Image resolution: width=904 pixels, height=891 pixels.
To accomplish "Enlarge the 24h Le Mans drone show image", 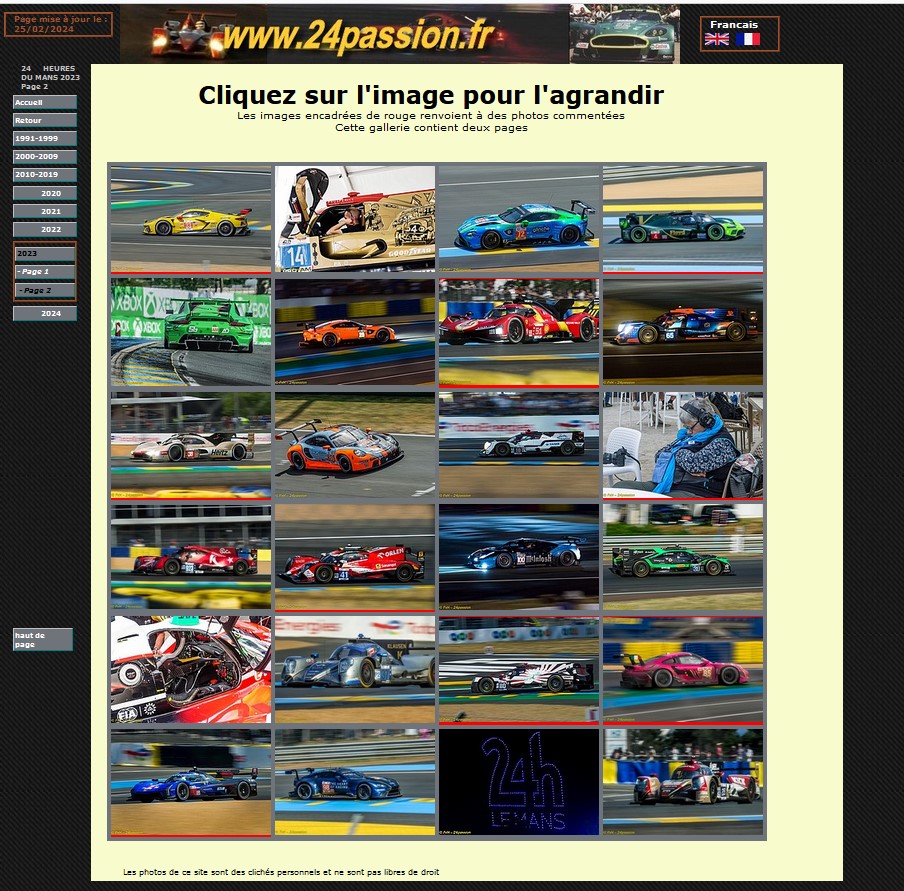I will click(x=519, y=782).
